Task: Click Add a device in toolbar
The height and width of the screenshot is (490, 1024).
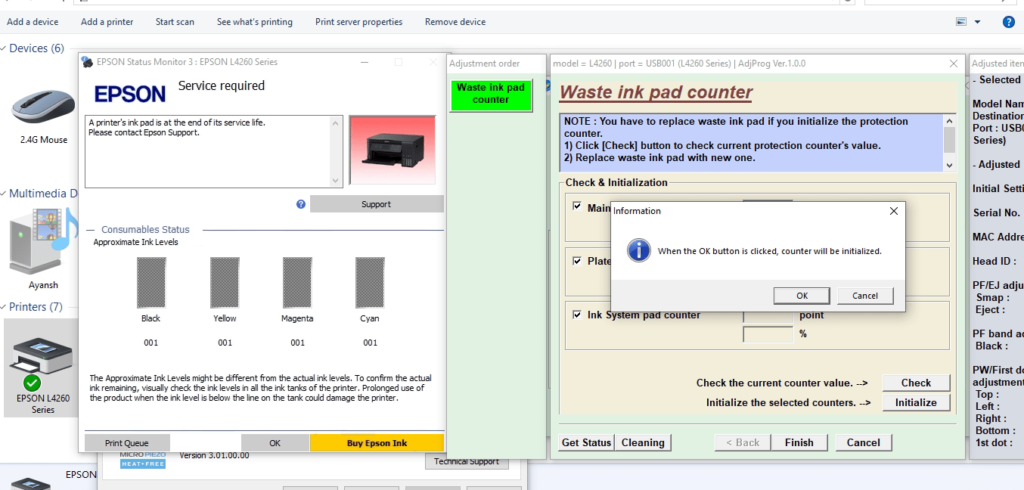Action: 33,22
